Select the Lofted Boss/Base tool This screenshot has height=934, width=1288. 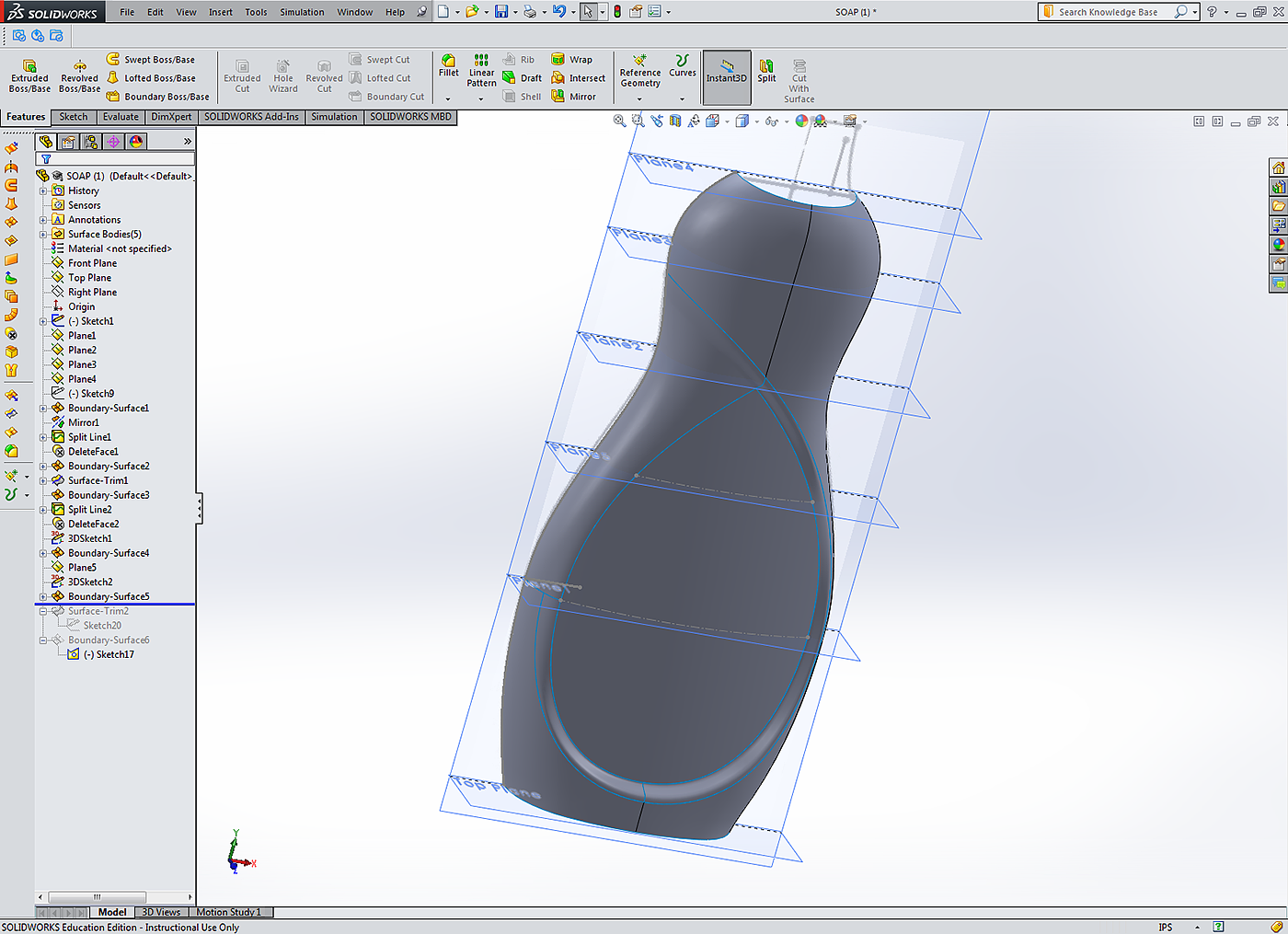[151, 78]
